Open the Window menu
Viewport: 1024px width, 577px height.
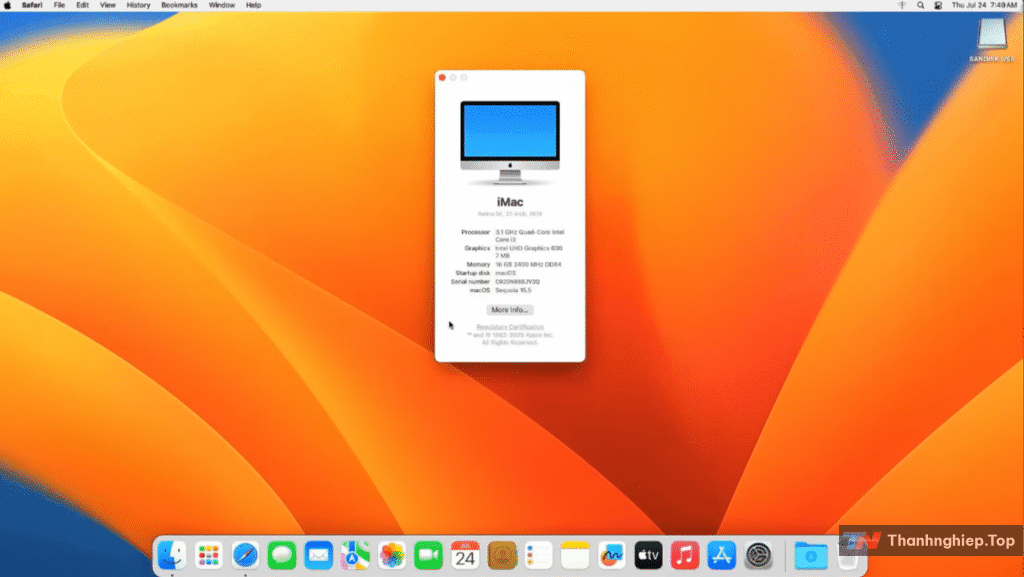point(222,5)
